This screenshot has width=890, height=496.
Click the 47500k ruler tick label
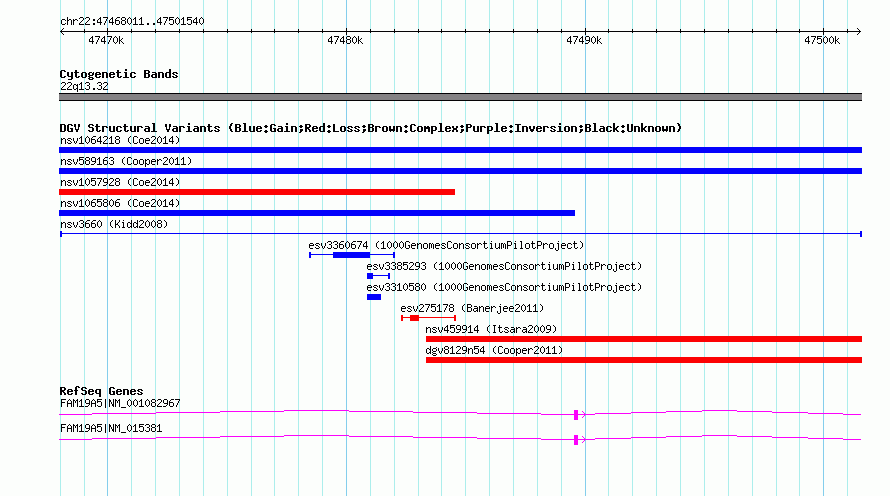[822, 40]
